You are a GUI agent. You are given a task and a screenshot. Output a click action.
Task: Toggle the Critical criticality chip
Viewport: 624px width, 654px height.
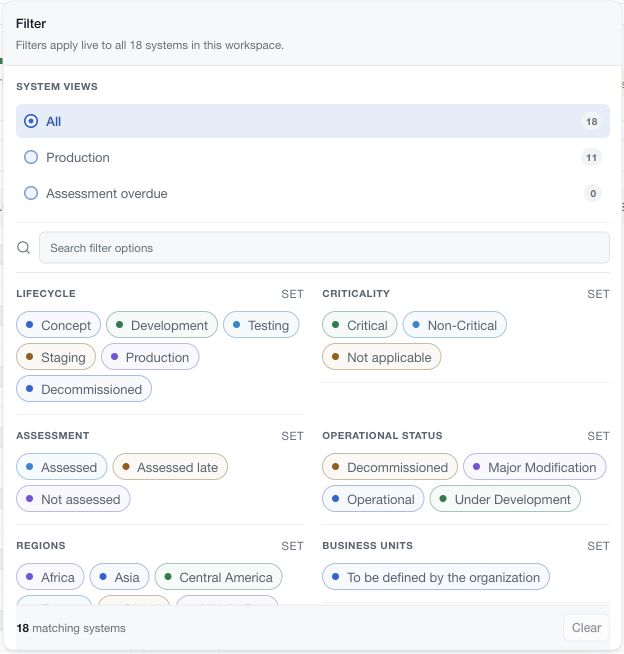[360, 325]
